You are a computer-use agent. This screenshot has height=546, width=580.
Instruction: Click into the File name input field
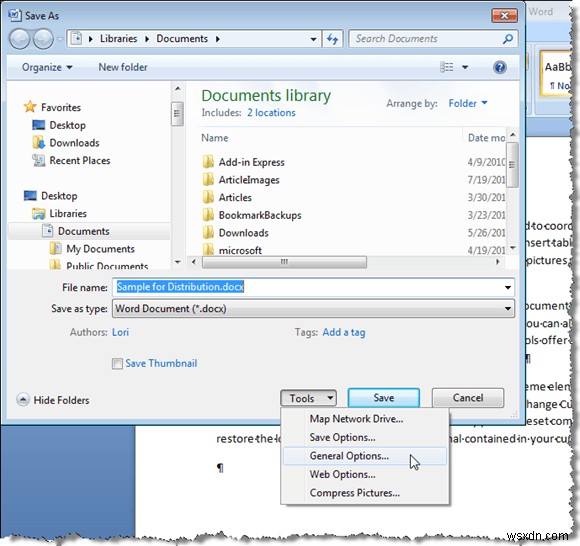click(308, 287)
